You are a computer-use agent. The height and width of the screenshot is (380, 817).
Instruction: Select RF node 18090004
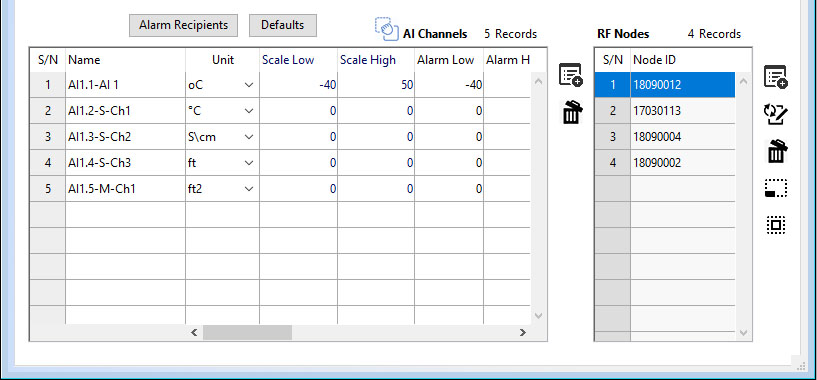click(683, 137)
